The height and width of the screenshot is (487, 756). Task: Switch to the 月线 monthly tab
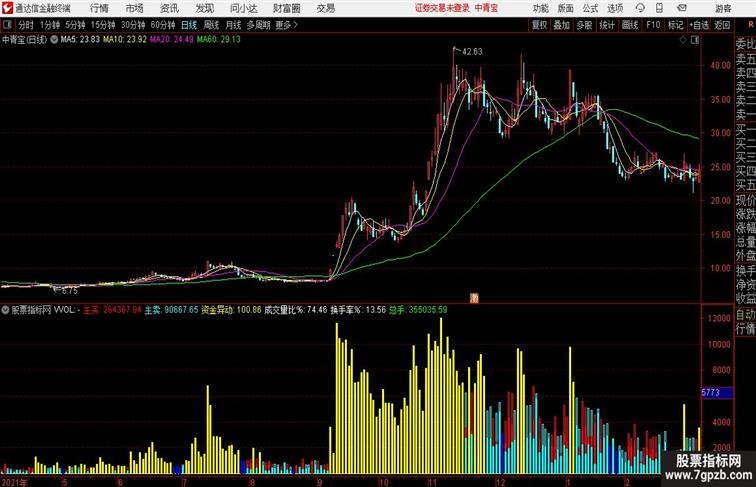233,25
